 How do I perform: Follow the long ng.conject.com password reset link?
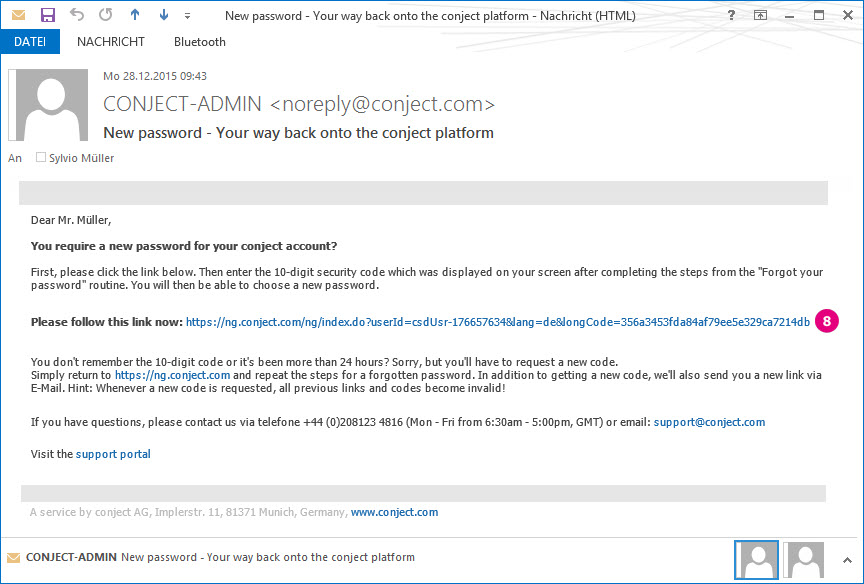pyautogui.click(x=498, y=322)
